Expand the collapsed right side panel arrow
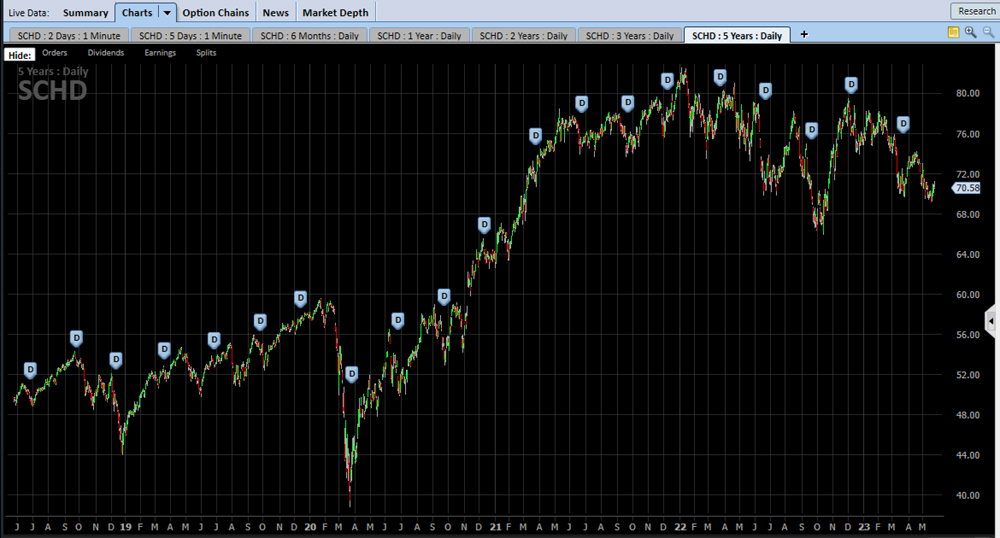The height and width of the screenshot is (538, 1000). pos(991,321)
